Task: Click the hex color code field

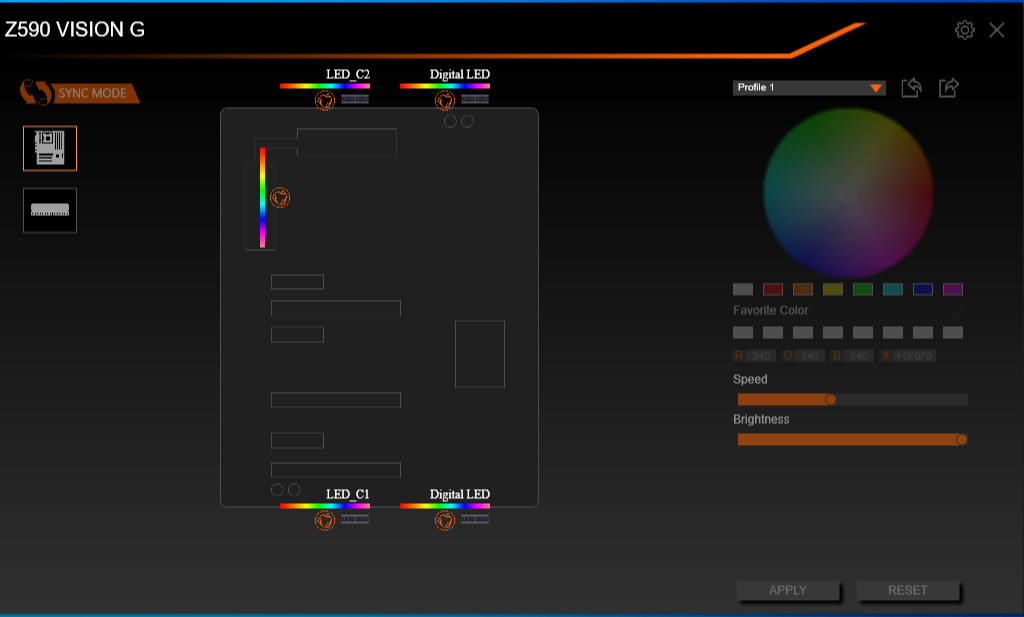Action: (914, 356)
